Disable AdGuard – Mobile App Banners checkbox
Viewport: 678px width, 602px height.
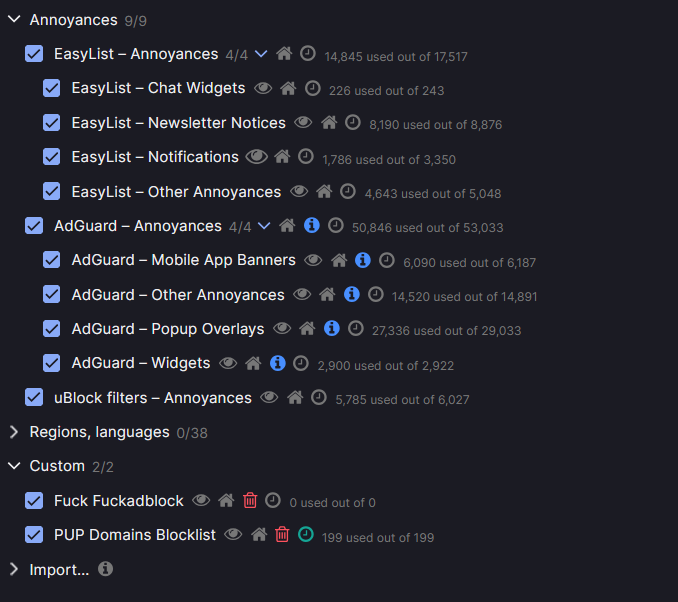click(x=51, y=260)
